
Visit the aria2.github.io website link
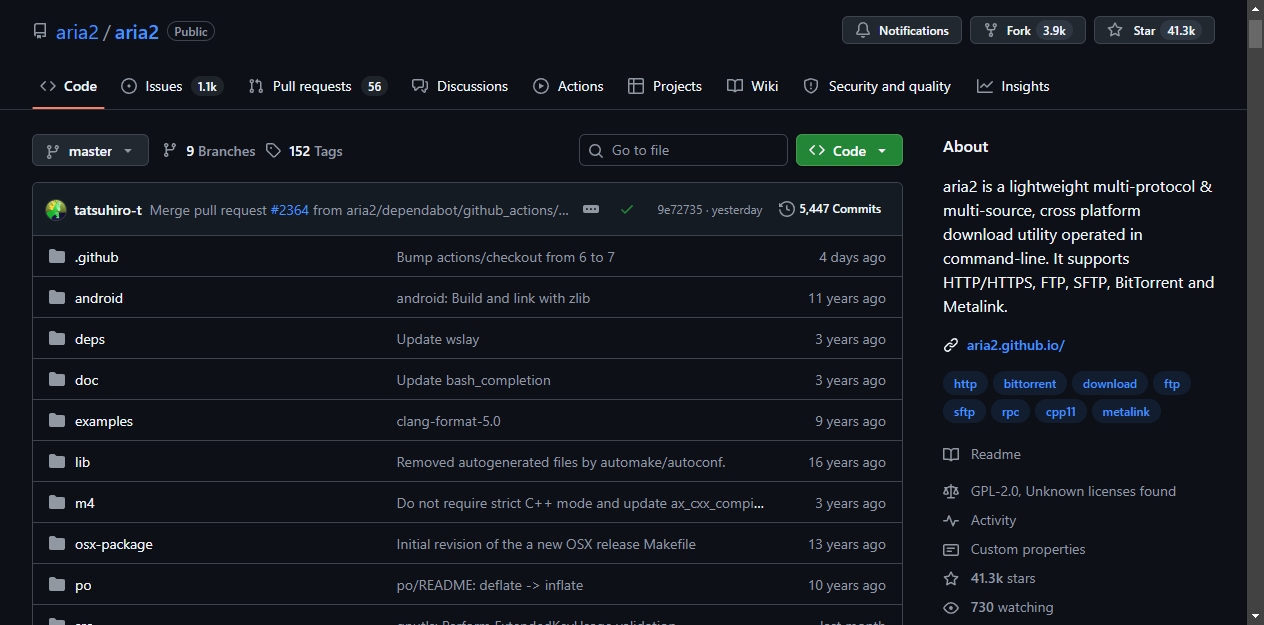(x=1015, y=345)
